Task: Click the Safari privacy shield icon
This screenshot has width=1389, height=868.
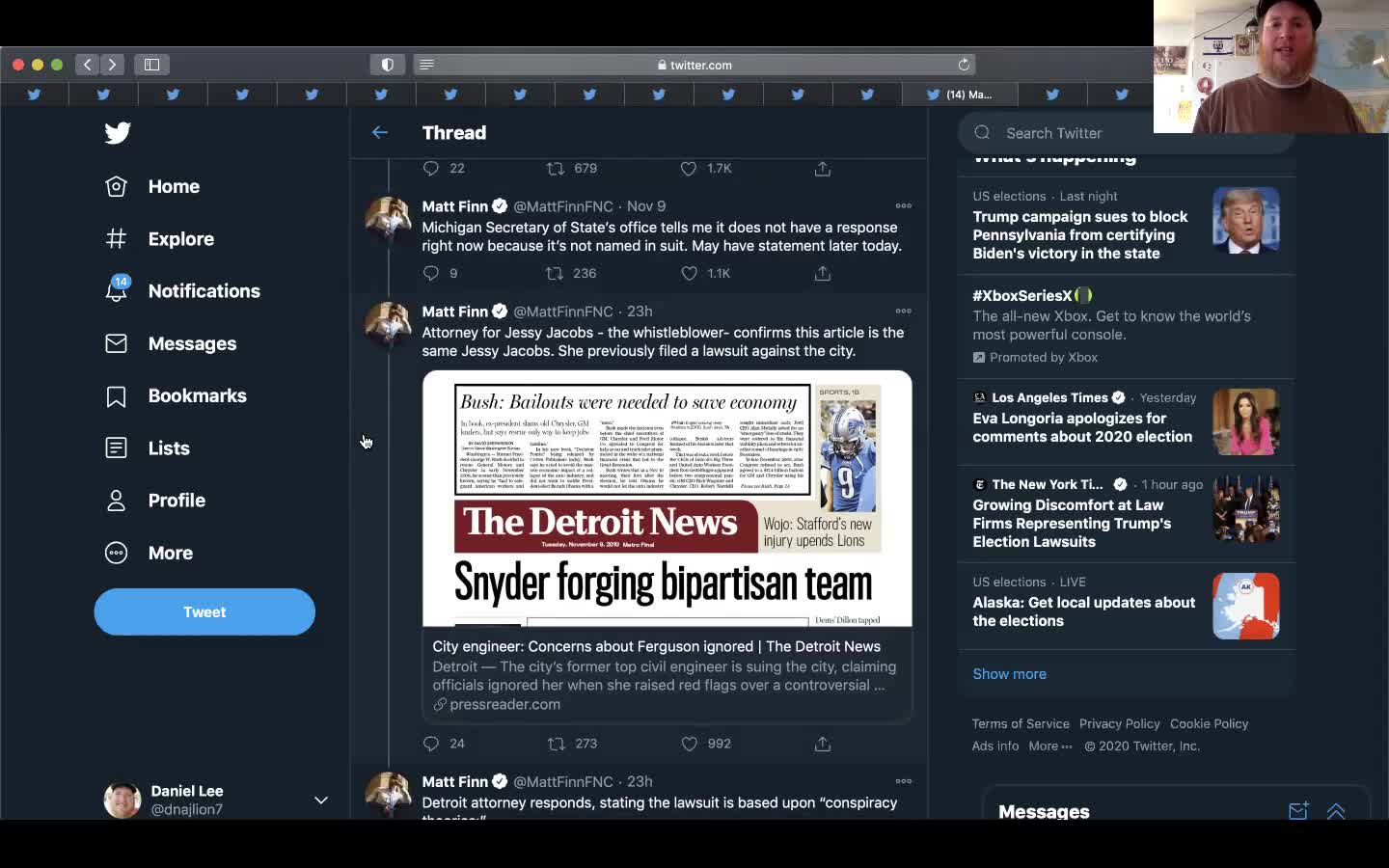Action: [x=388, y=65]
